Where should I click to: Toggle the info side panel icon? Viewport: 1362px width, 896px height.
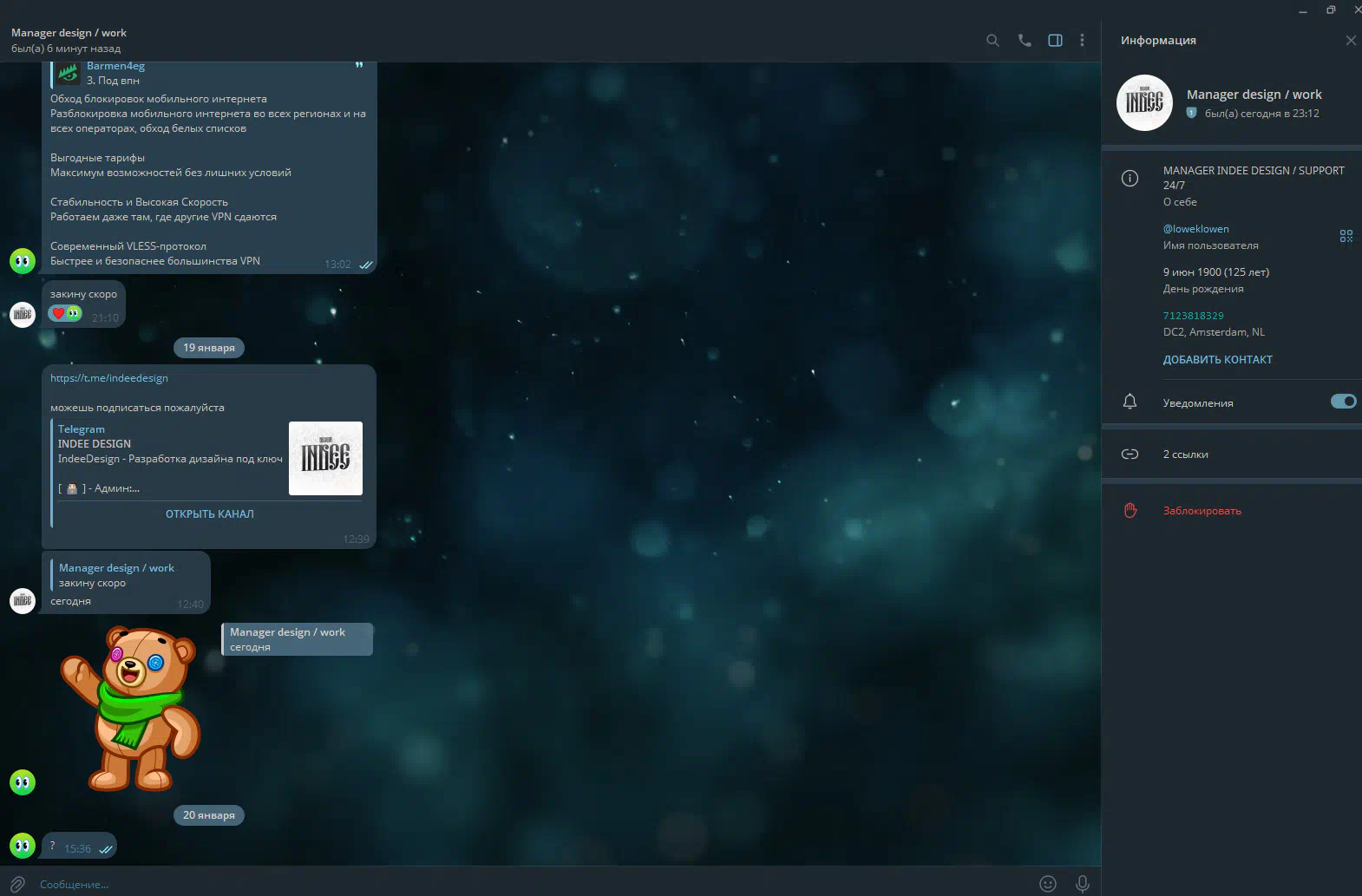point(1055,40)
